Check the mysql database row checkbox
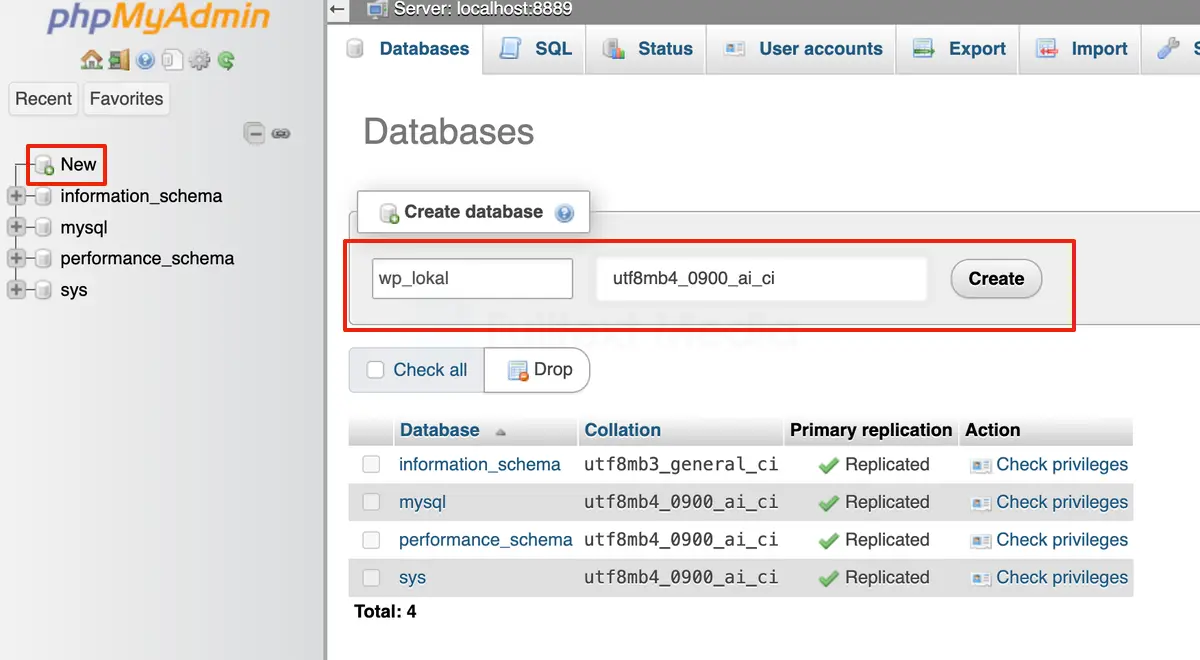This screenshot has height=660, width=1200. tap(371, 502)
